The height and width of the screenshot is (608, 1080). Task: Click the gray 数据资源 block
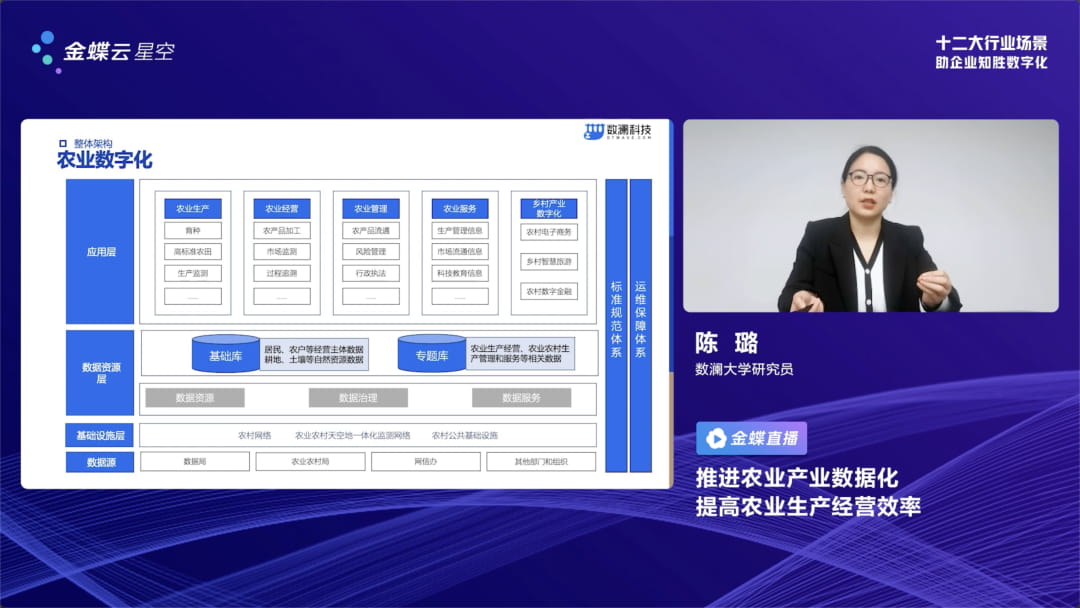195,398
